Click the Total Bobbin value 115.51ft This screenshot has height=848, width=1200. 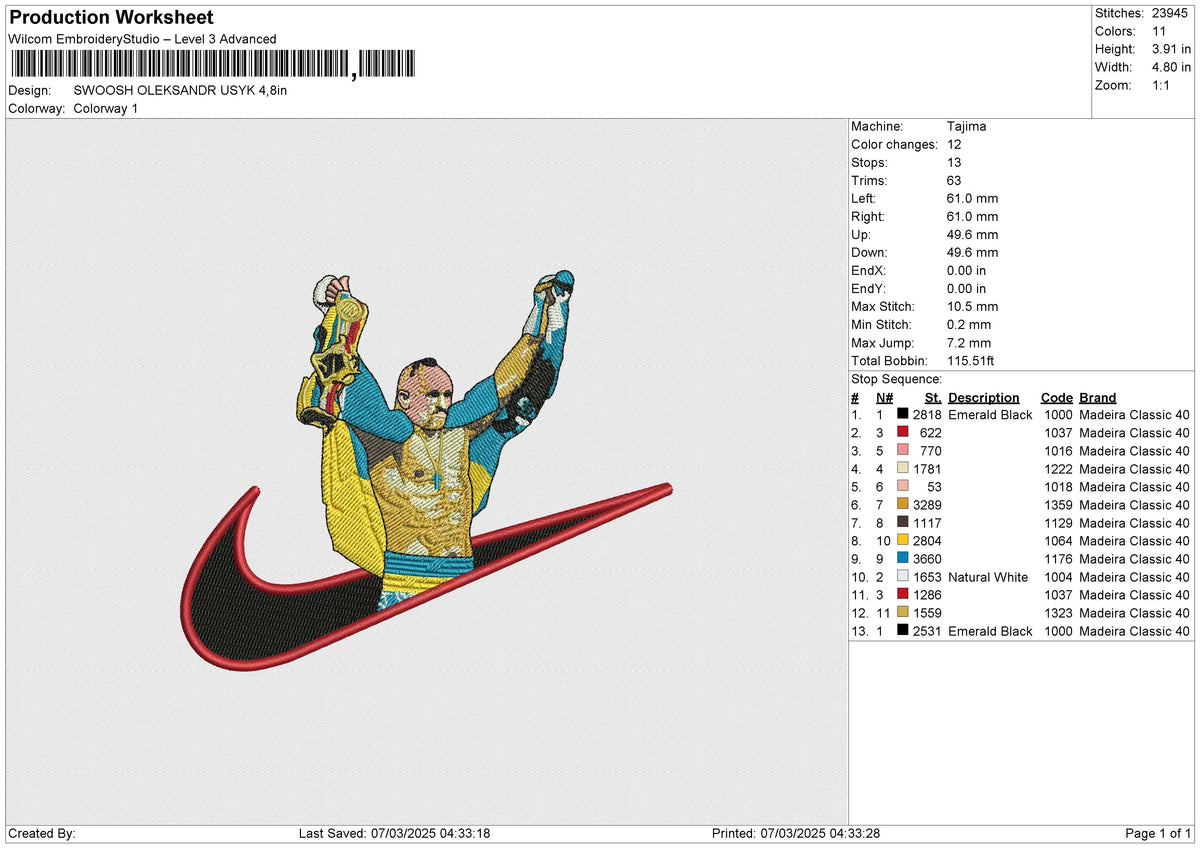click(971, 360)
